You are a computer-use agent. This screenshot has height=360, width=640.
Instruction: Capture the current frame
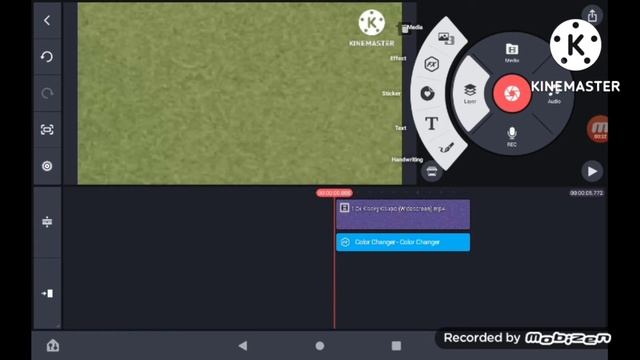point(47,130)
